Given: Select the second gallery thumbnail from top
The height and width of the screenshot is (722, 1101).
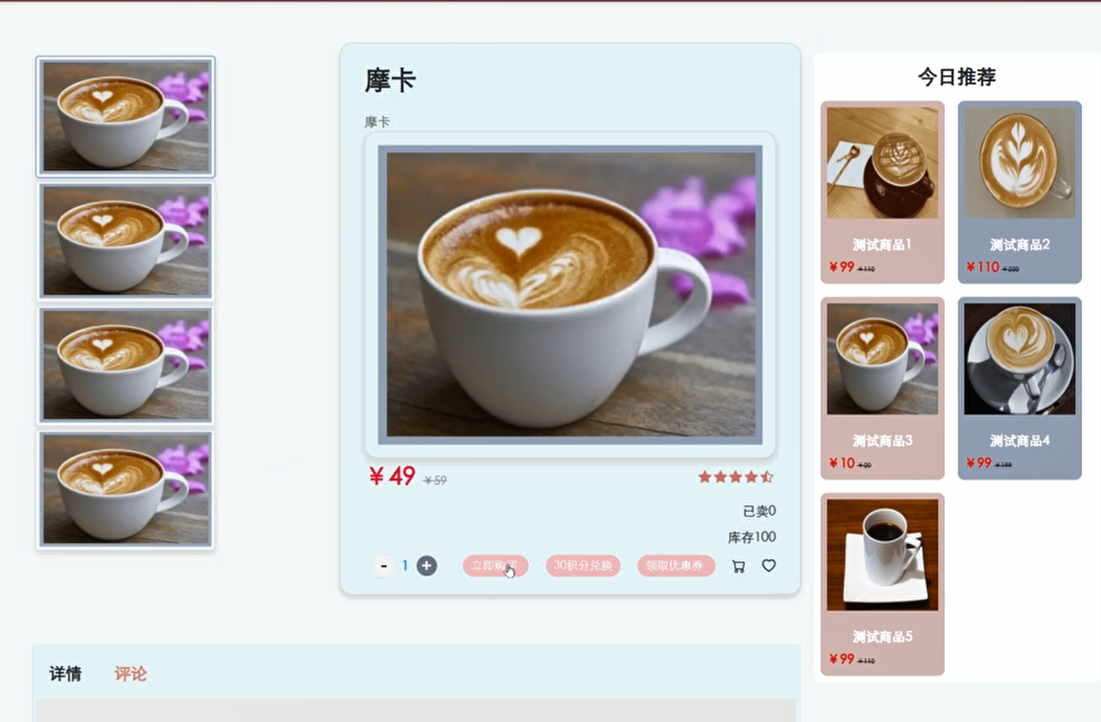Looking at the screenshot, I should point(126,241).
